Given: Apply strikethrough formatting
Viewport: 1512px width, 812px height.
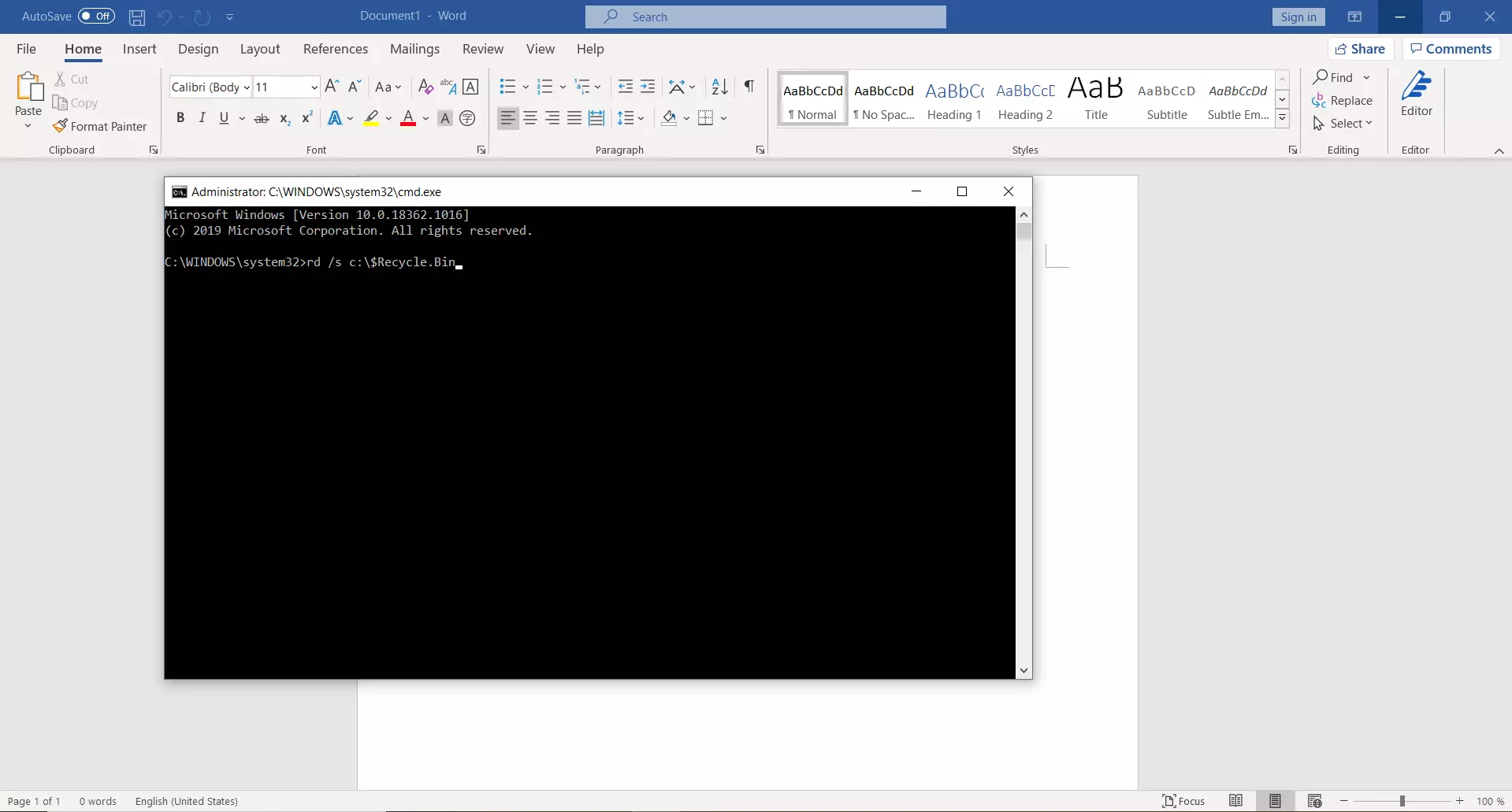Looking at the screenshot, I should pyautogui.click(x=262, y=118).
